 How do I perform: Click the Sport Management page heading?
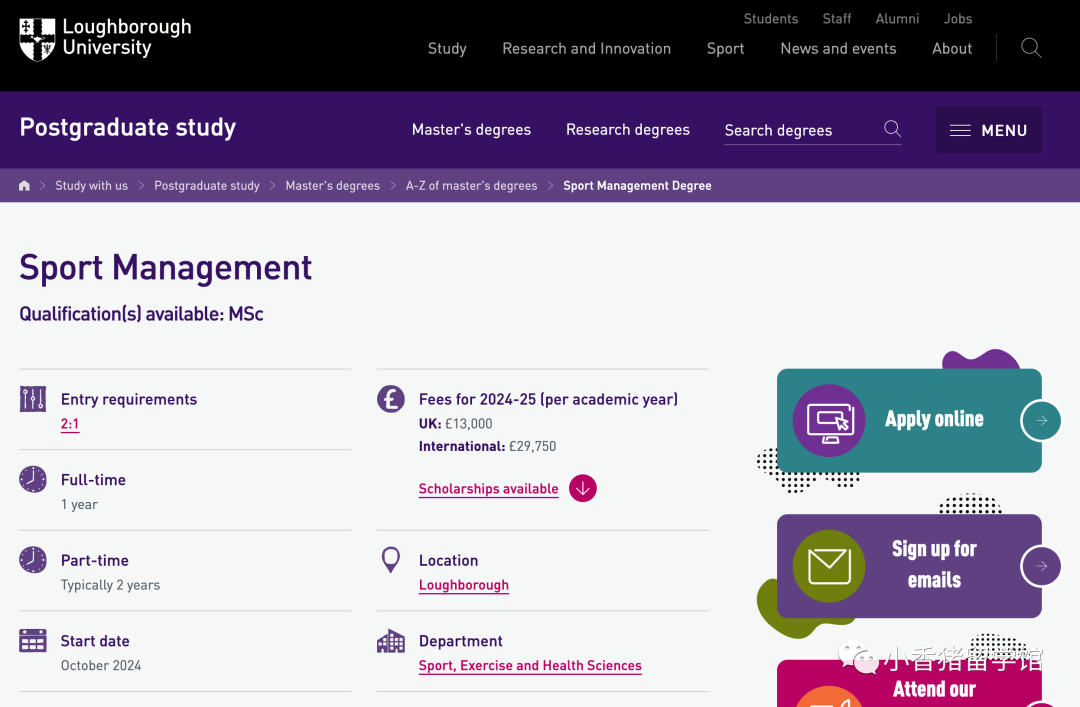tap(165, 267)
